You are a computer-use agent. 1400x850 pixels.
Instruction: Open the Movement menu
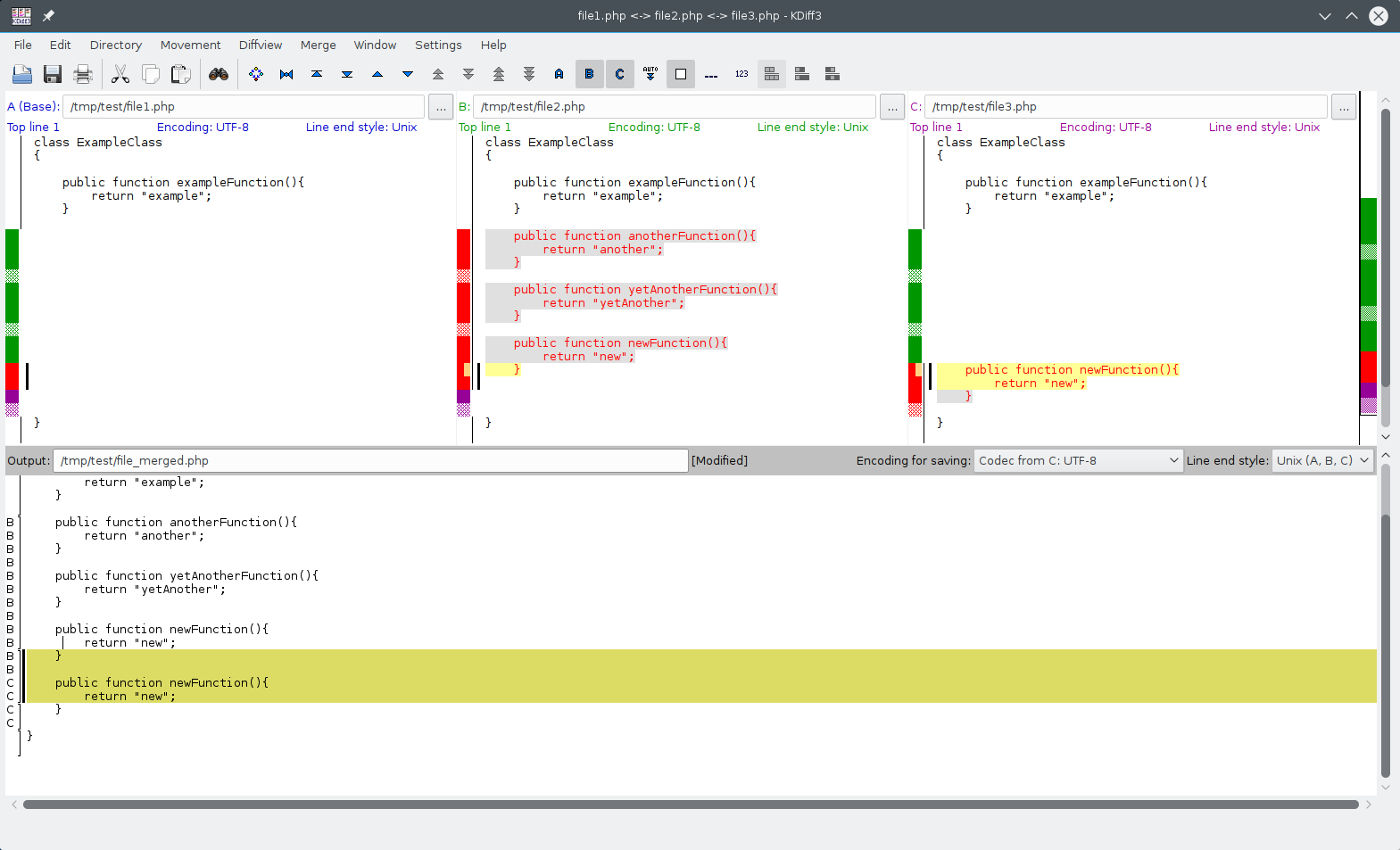[x=190, y=45]
